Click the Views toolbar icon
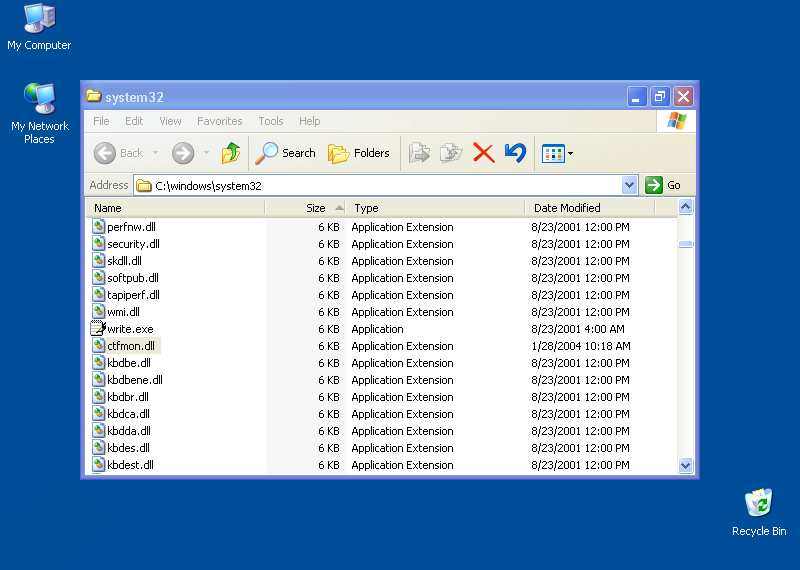The width and height of the screenshot is (800, 570). coord(553,153)
